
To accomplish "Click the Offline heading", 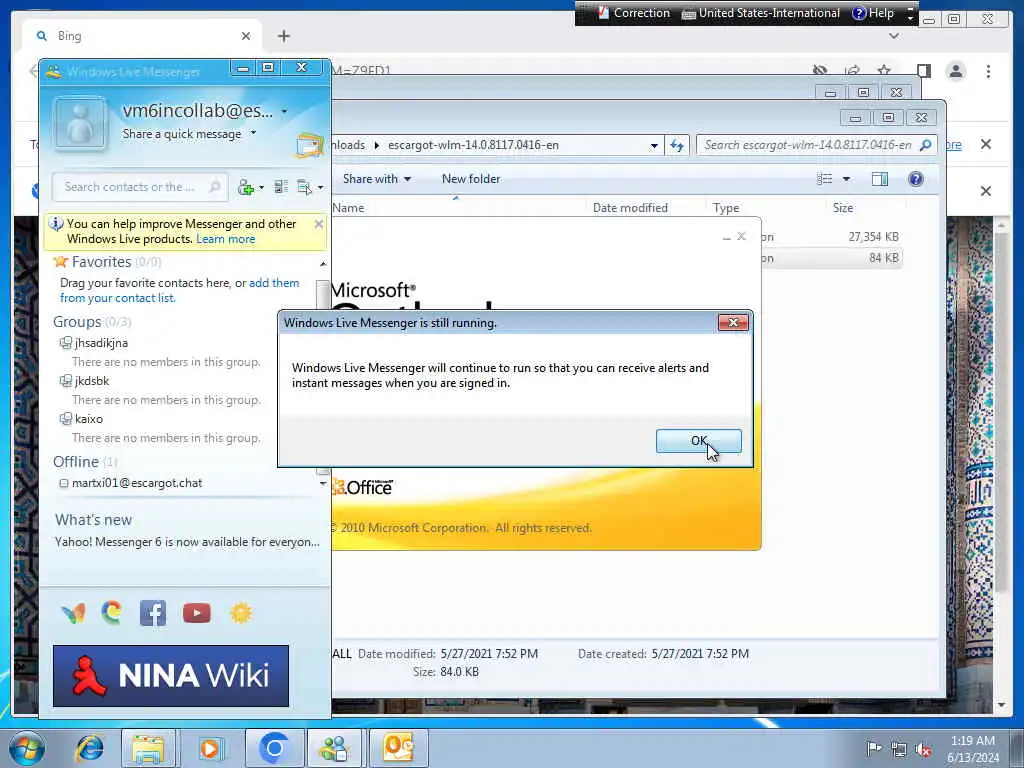I will click(x=76, y=462).
